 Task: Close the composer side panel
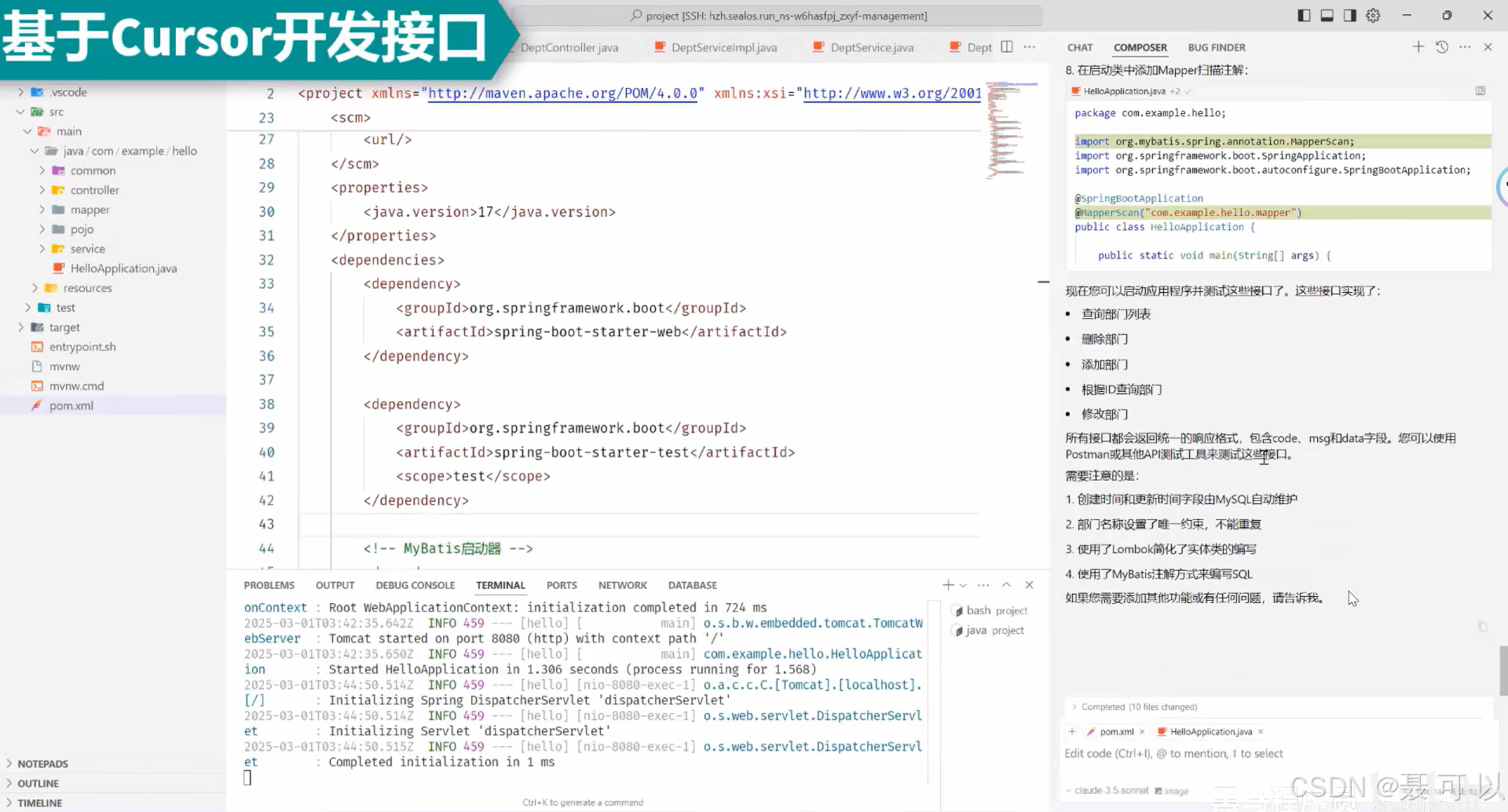(1488, 47)
